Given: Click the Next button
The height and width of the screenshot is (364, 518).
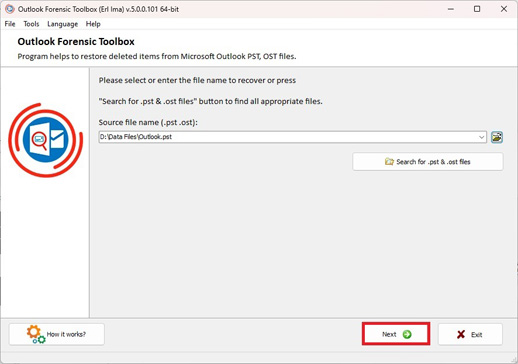Looking at the screenshot, I should pos(396,334).
